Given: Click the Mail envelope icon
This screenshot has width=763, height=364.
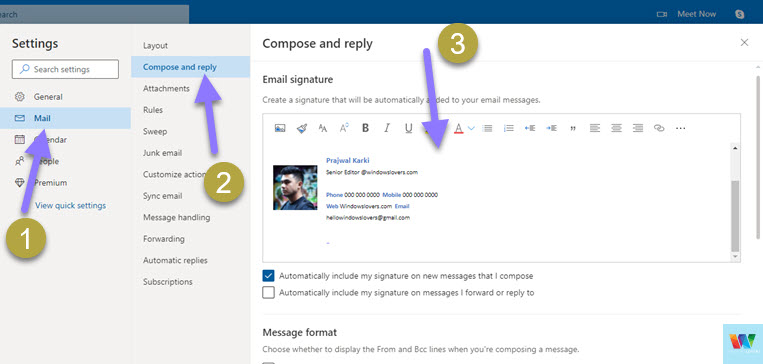Looking at the screenshot, I should (19, 118).
